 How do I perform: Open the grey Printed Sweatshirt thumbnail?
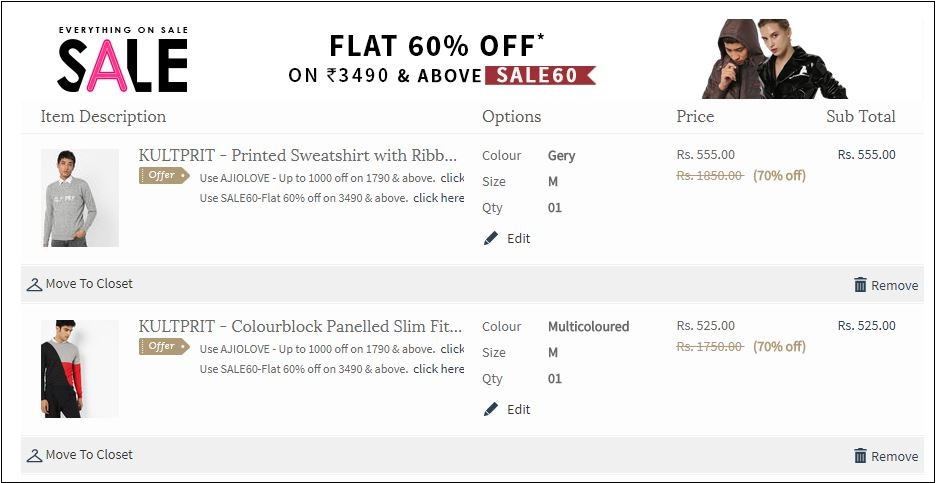[80, 198]
